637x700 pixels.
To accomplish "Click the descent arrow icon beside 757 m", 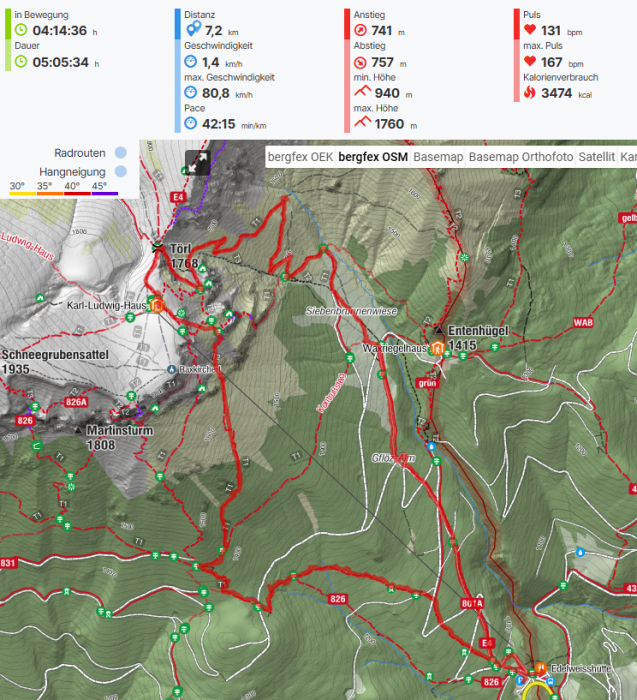I will coord(360,62).
